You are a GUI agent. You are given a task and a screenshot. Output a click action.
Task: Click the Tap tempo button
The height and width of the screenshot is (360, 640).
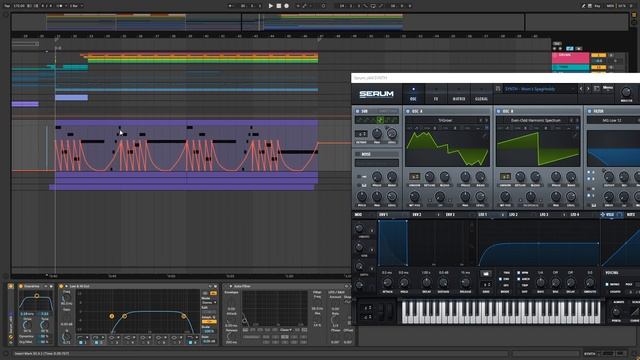(7, 6)
